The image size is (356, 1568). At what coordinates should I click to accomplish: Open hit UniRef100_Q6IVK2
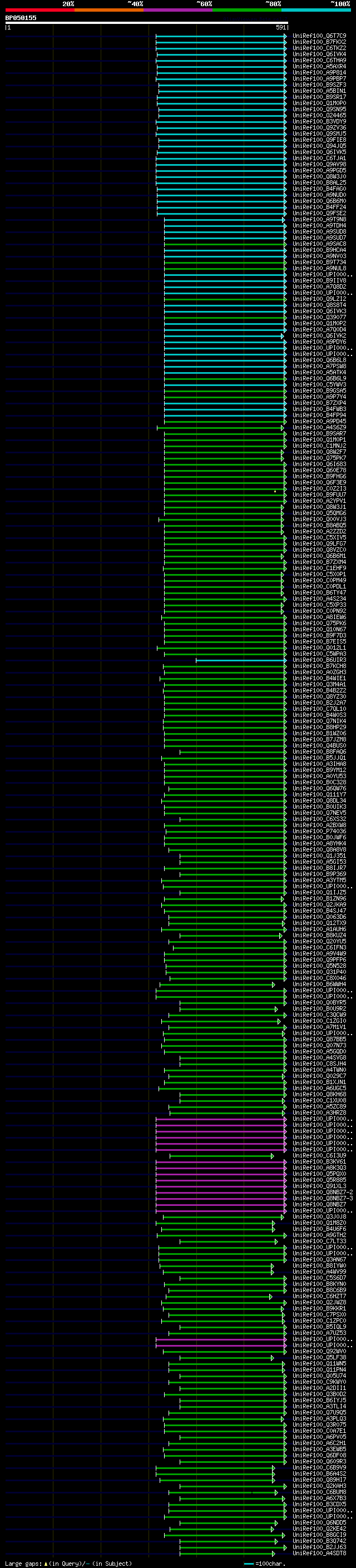(319, 336)
